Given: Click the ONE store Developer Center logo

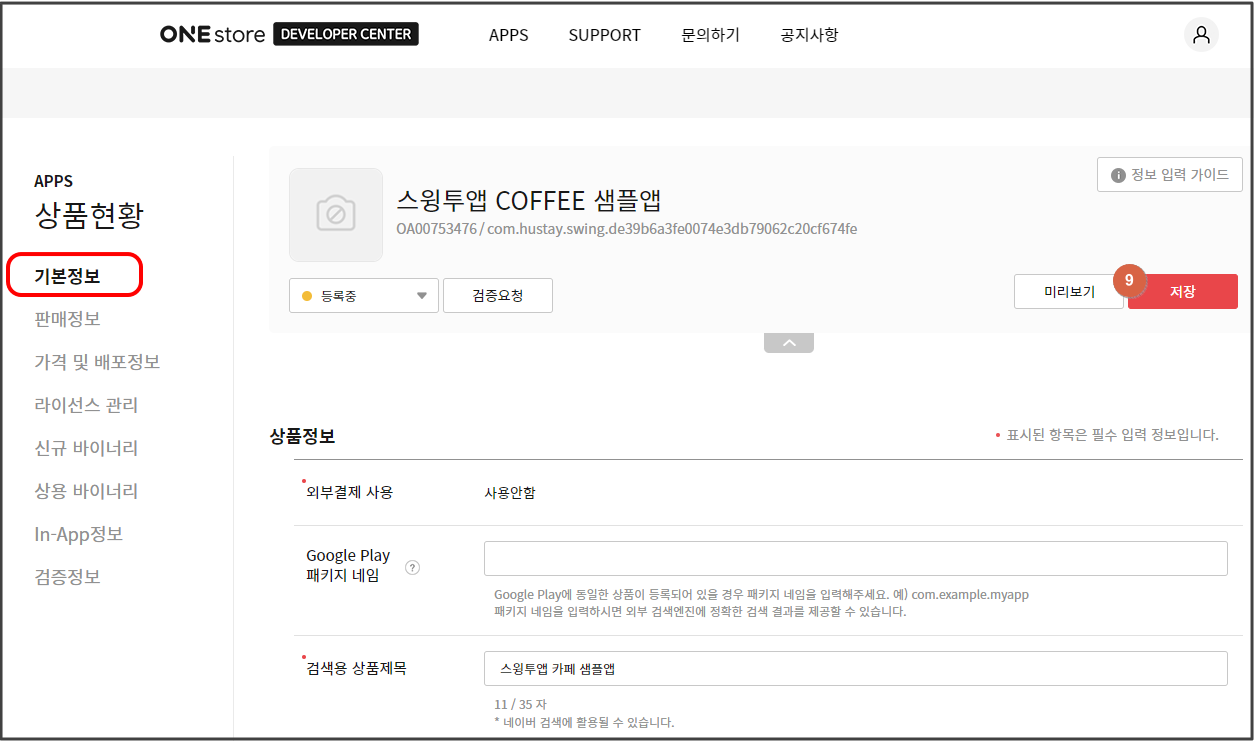Looking at the screenshot, I should point(289,34).
